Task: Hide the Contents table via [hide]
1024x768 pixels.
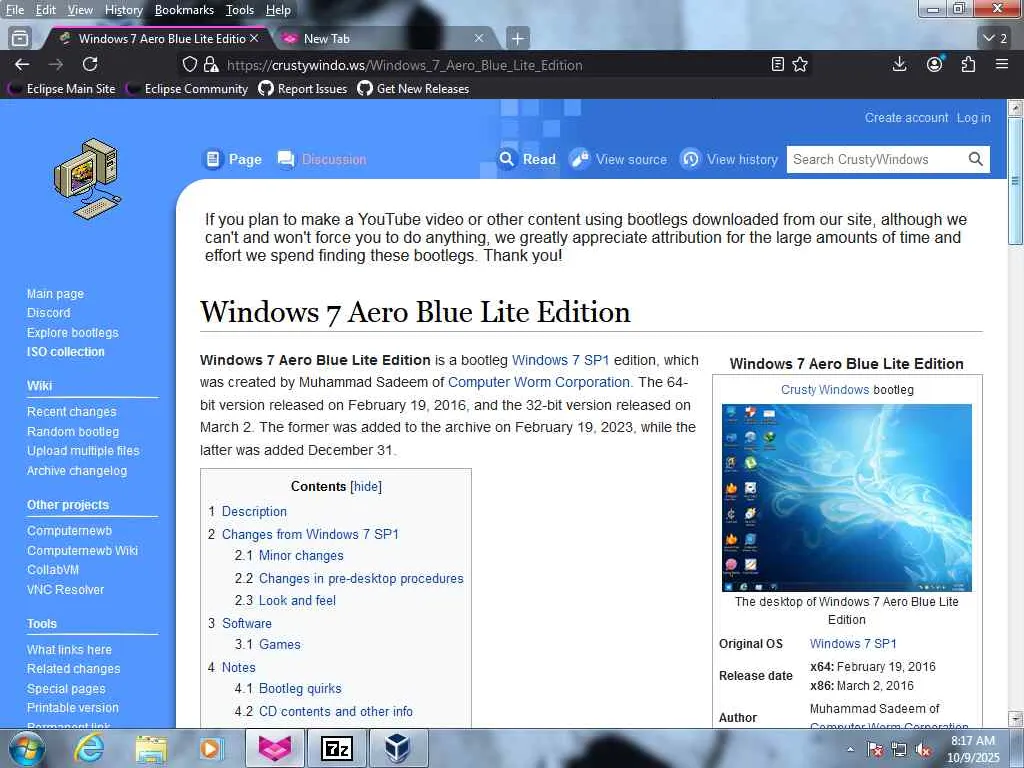Action: (366, 487)
